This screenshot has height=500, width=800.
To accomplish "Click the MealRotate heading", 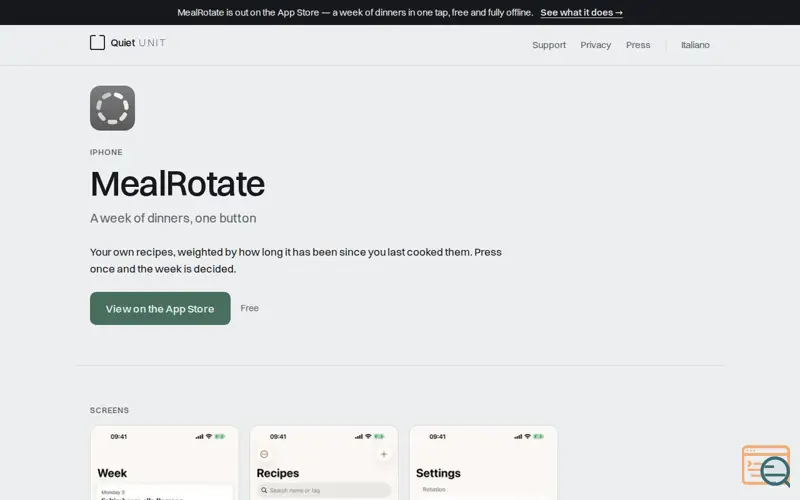I will pos(178,184).
